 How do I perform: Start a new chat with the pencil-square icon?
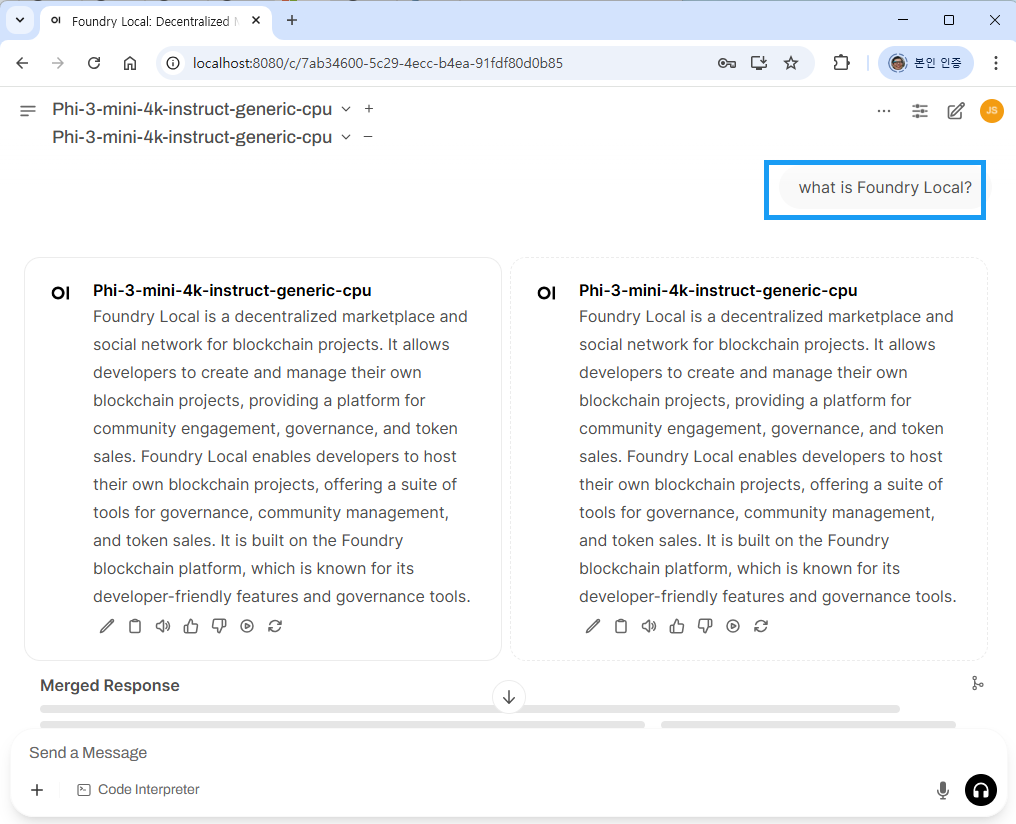[x=956, y=111]
